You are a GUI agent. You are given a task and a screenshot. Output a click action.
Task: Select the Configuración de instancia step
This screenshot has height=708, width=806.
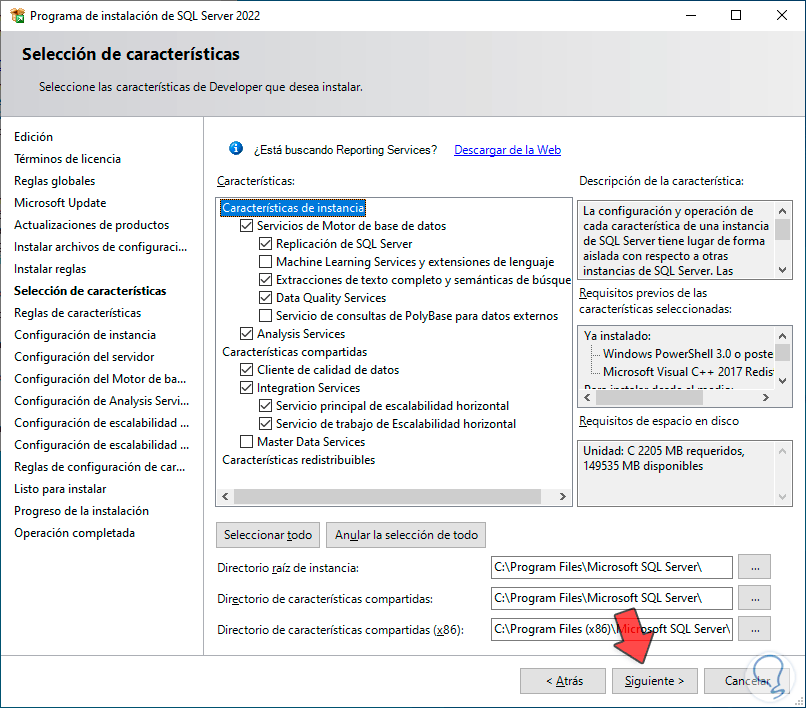[85, 335]
